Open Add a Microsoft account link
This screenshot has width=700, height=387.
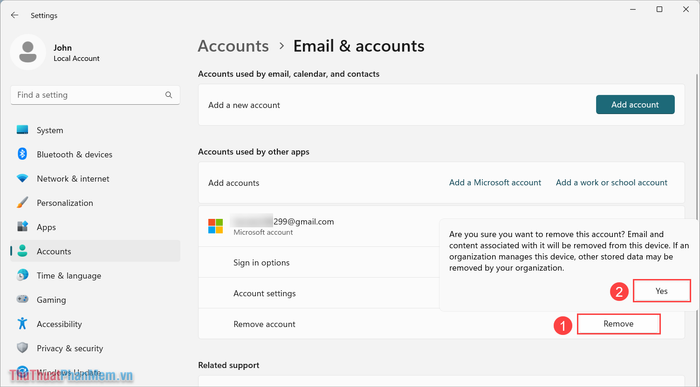click(495, 183)
